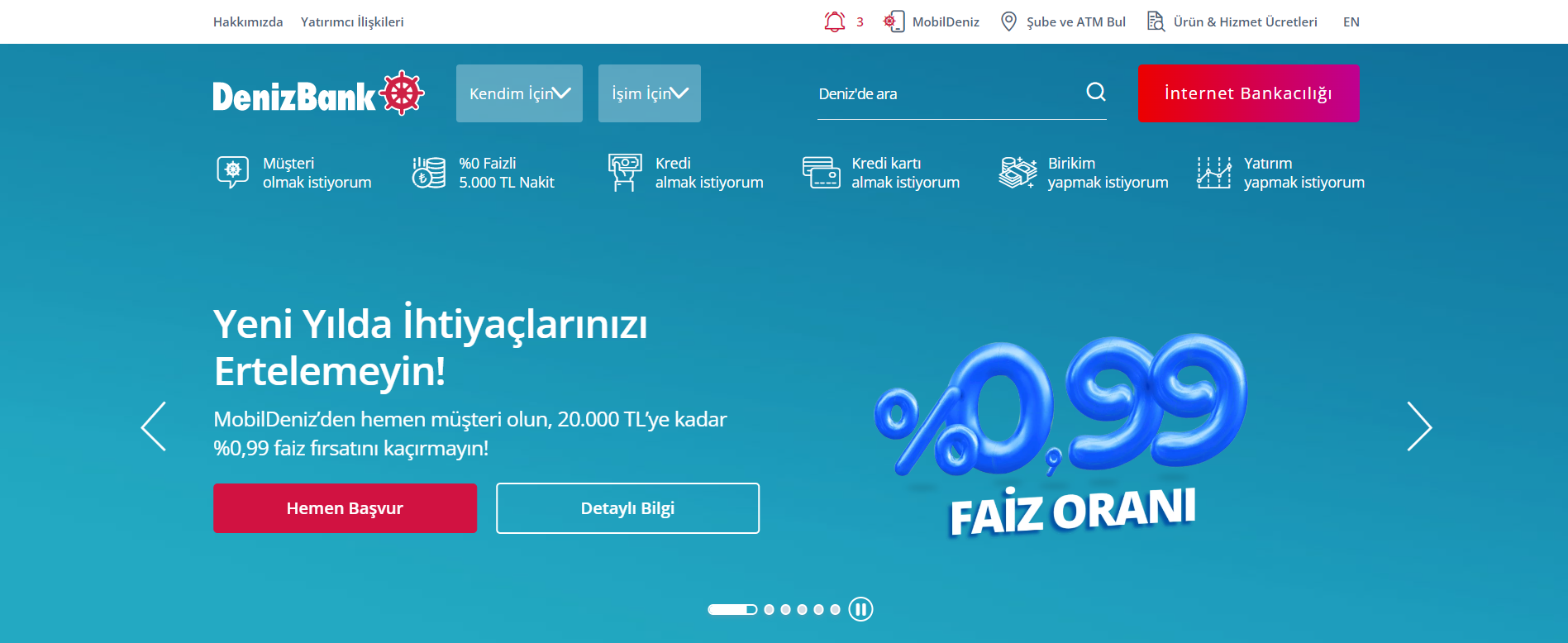Open the notifications bell icon
Image resolution: width=1568 pixels, height=643 pixels.
click(x=835, y=21)
